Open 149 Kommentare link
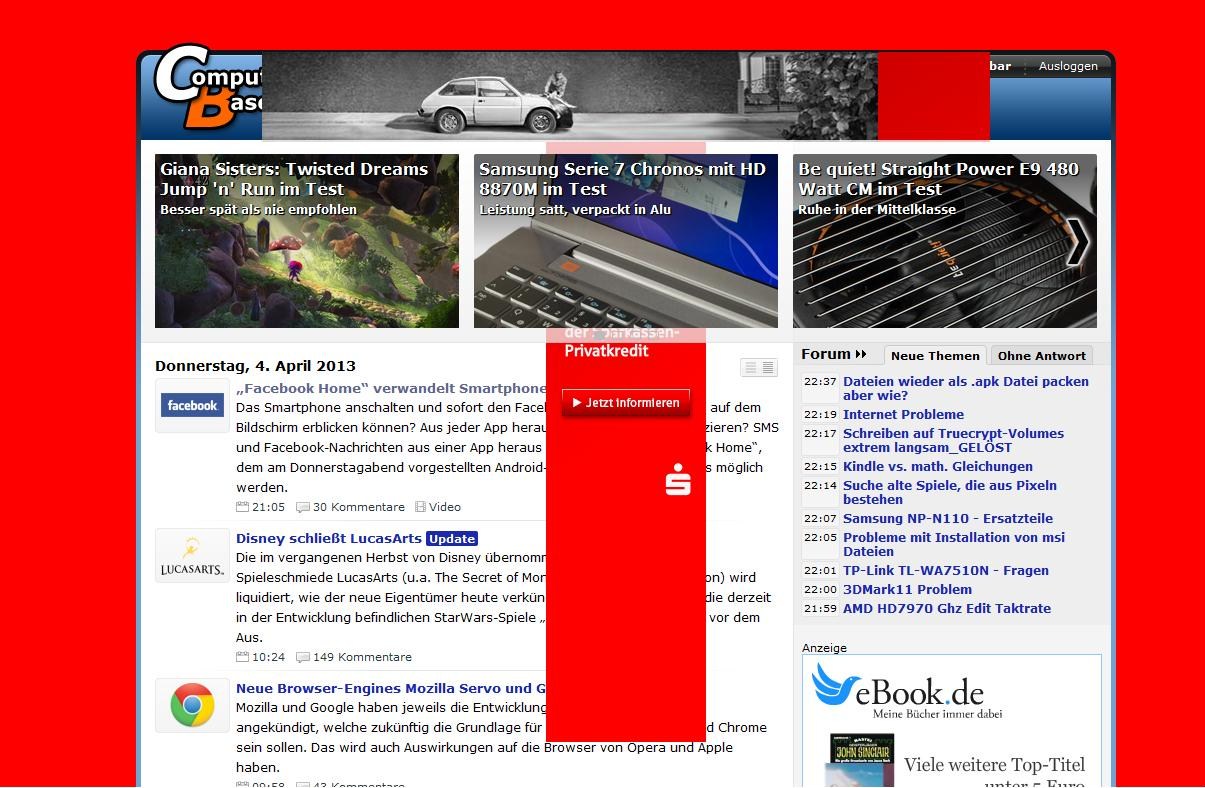 (x=362, y=657)
